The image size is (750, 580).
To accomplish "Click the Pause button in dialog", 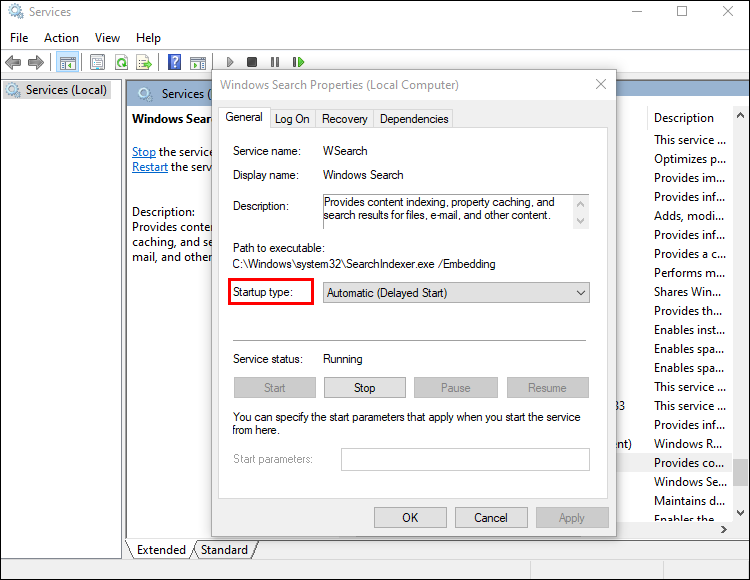I will [x=455, y=388].
